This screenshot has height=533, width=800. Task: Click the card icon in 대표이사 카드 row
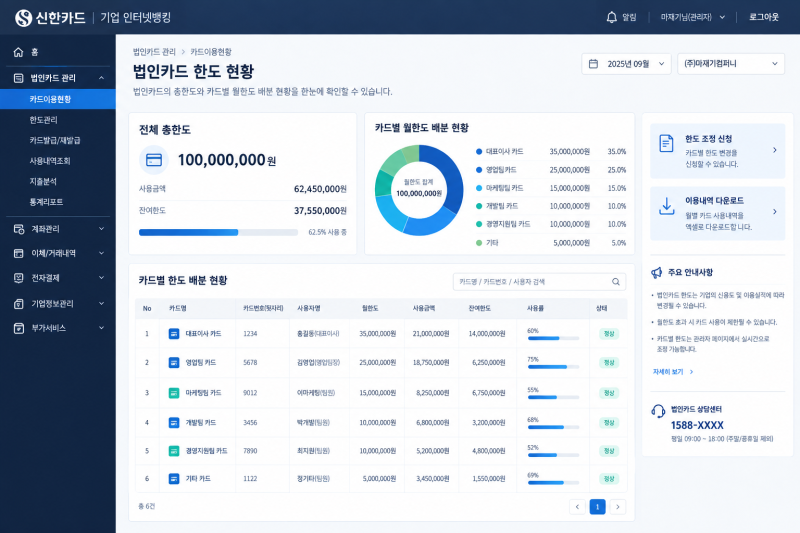(174, 334)
